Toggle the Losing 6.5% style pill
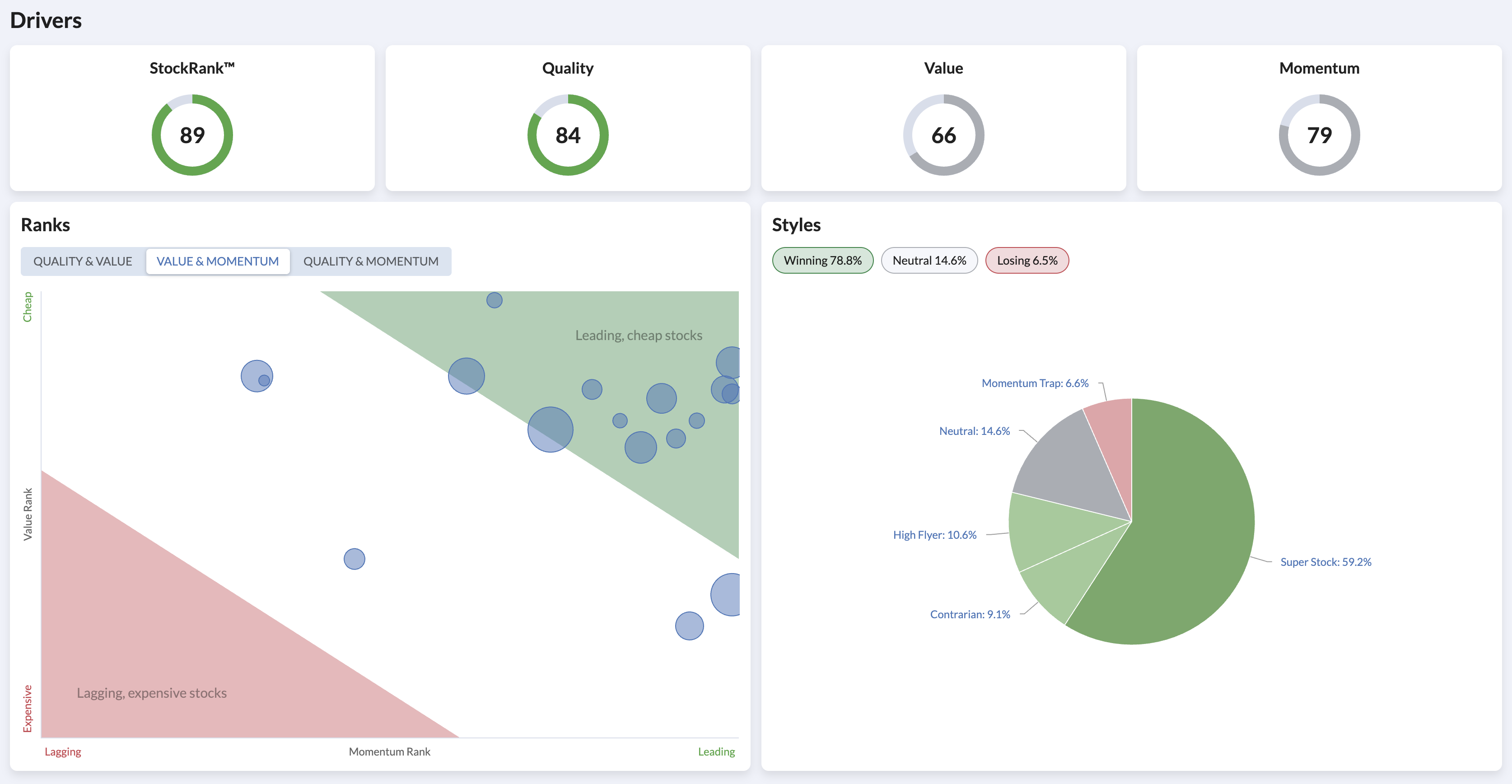The image size is (1512, 784). [x=1027, y=261]
